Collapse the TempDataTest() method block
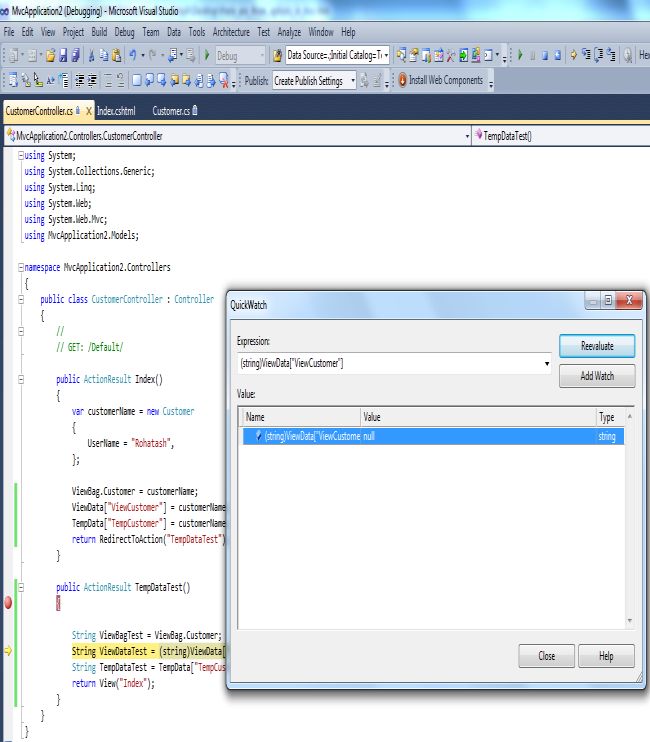This screenshot has width=650, height=742. click(x=21, y=587)
